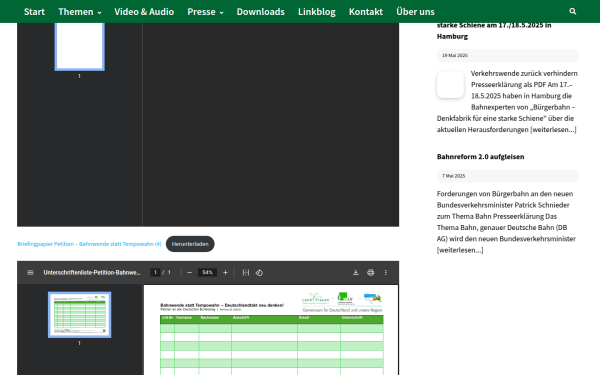Click weiterlesen in the Verkehrswende excerpt
Image resolution: width=600 pixels, height=375 pixels.
[x=553, y=129]
